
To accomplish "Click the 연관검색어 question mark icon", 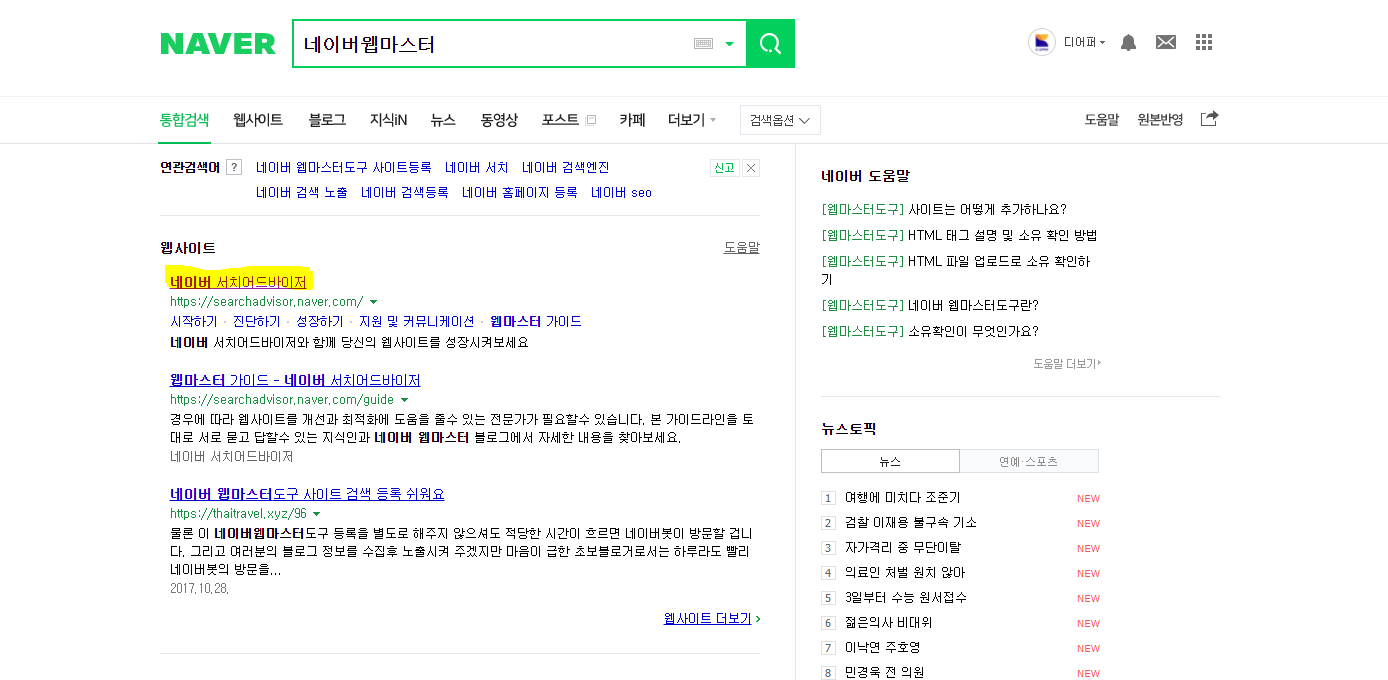I will (x=234, y=168).
